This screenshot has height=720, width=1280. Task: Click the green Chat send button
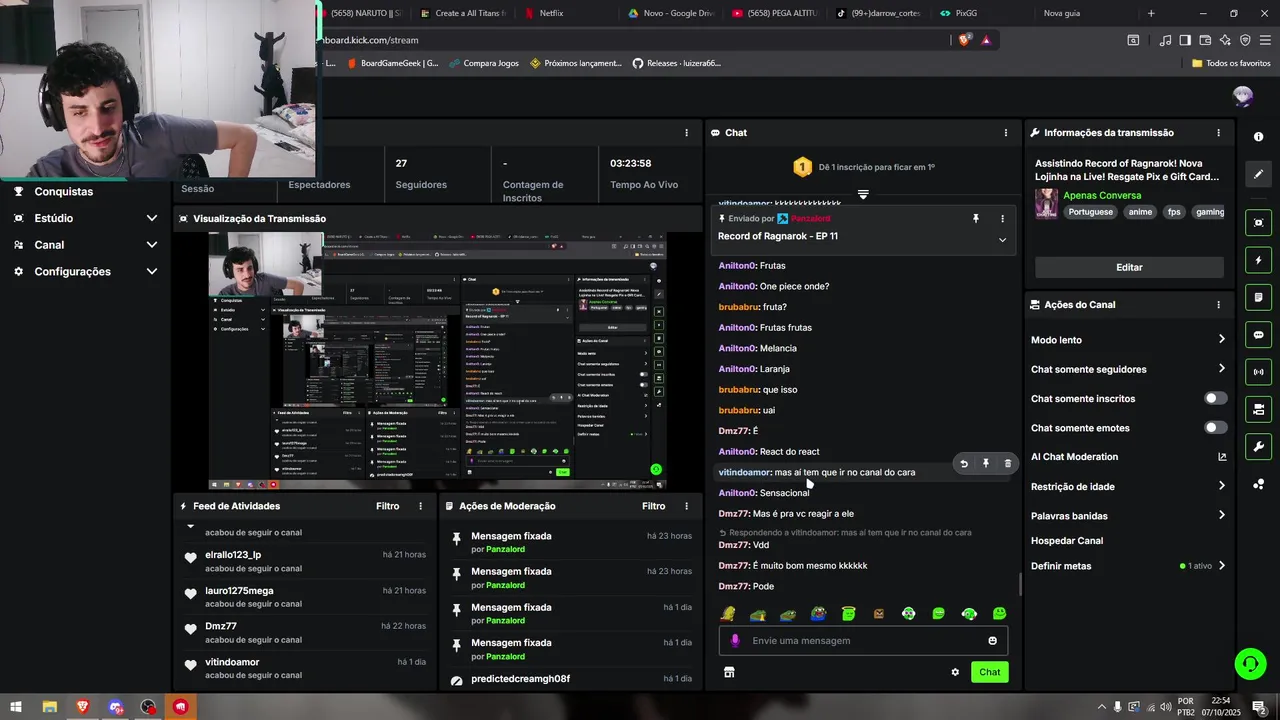989,672
